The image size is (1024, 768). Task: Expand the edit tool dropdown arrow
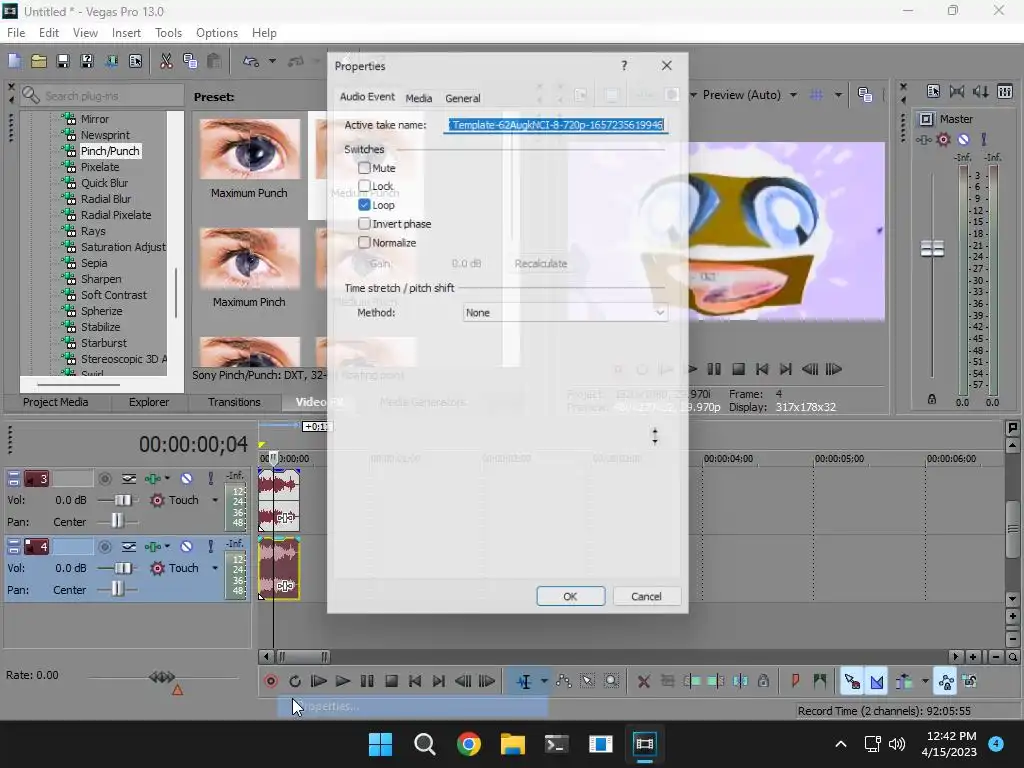(x=543, y=681)
